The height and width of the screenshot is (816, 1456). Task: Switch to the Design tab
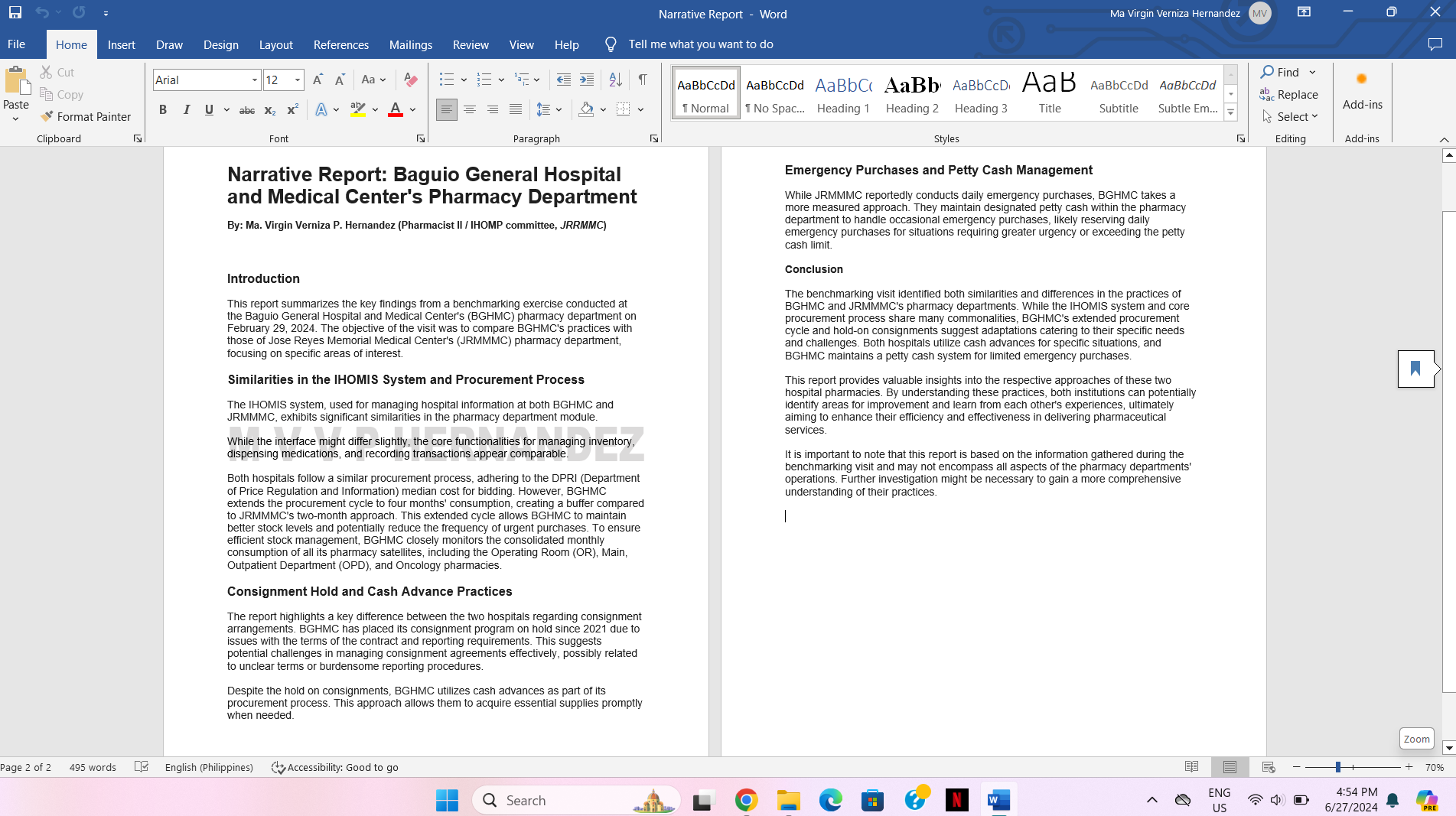220,44
